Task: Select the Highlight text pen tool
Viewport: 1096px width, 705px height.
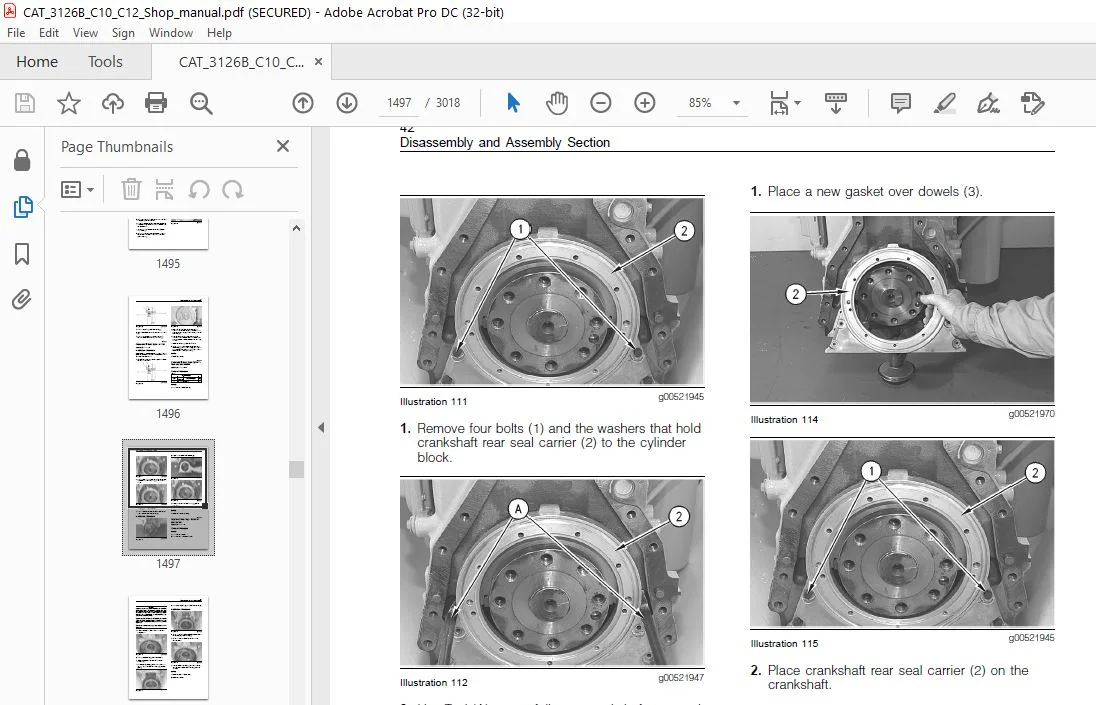Action: 945,103
